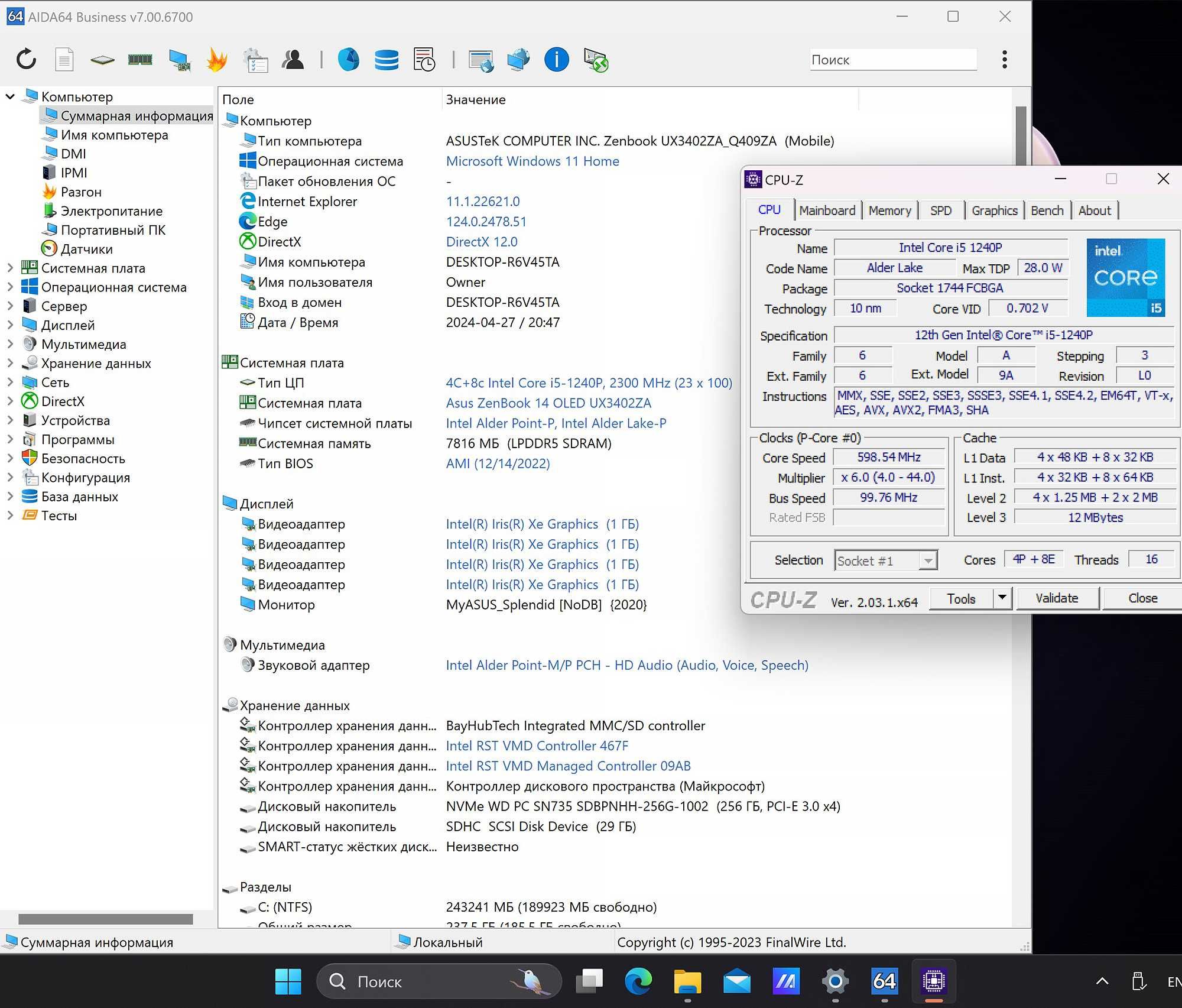
Task: Open the Tools dropdown arrow in CPU-Z
Action: tap(1002, 598)
